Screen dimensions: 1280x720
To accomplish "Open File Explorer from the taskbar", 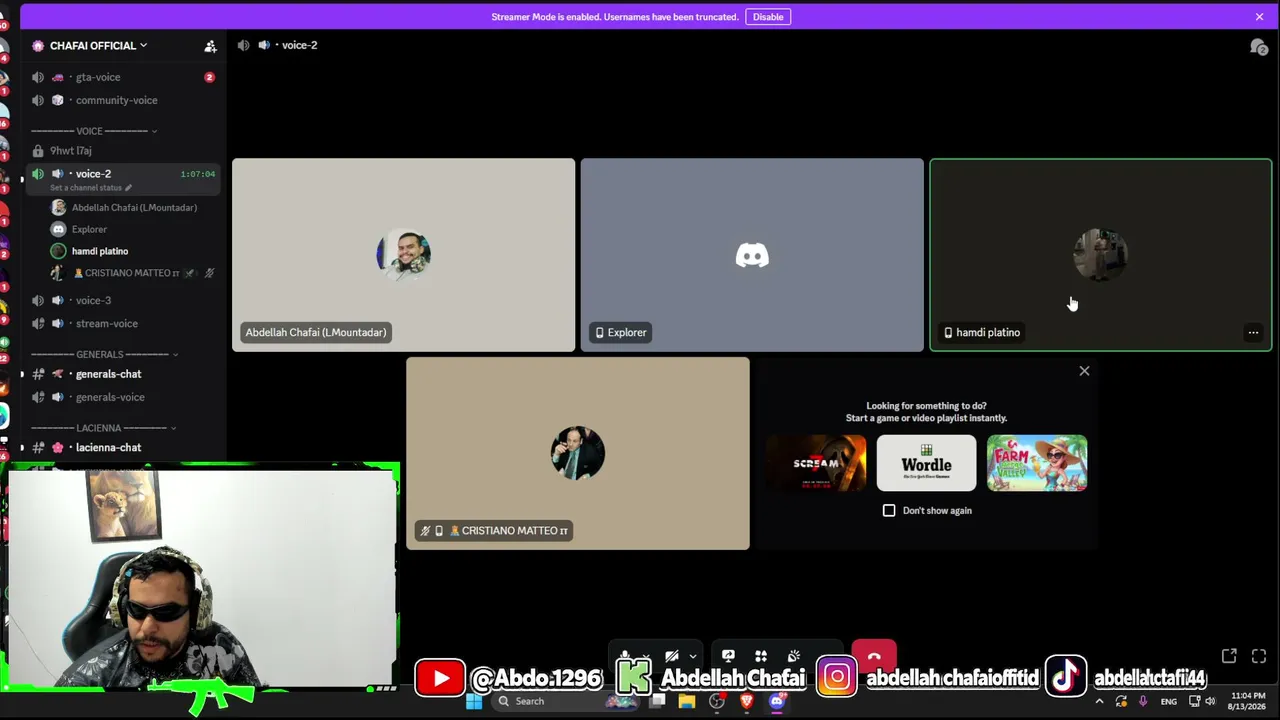I will tap(686, 701).
